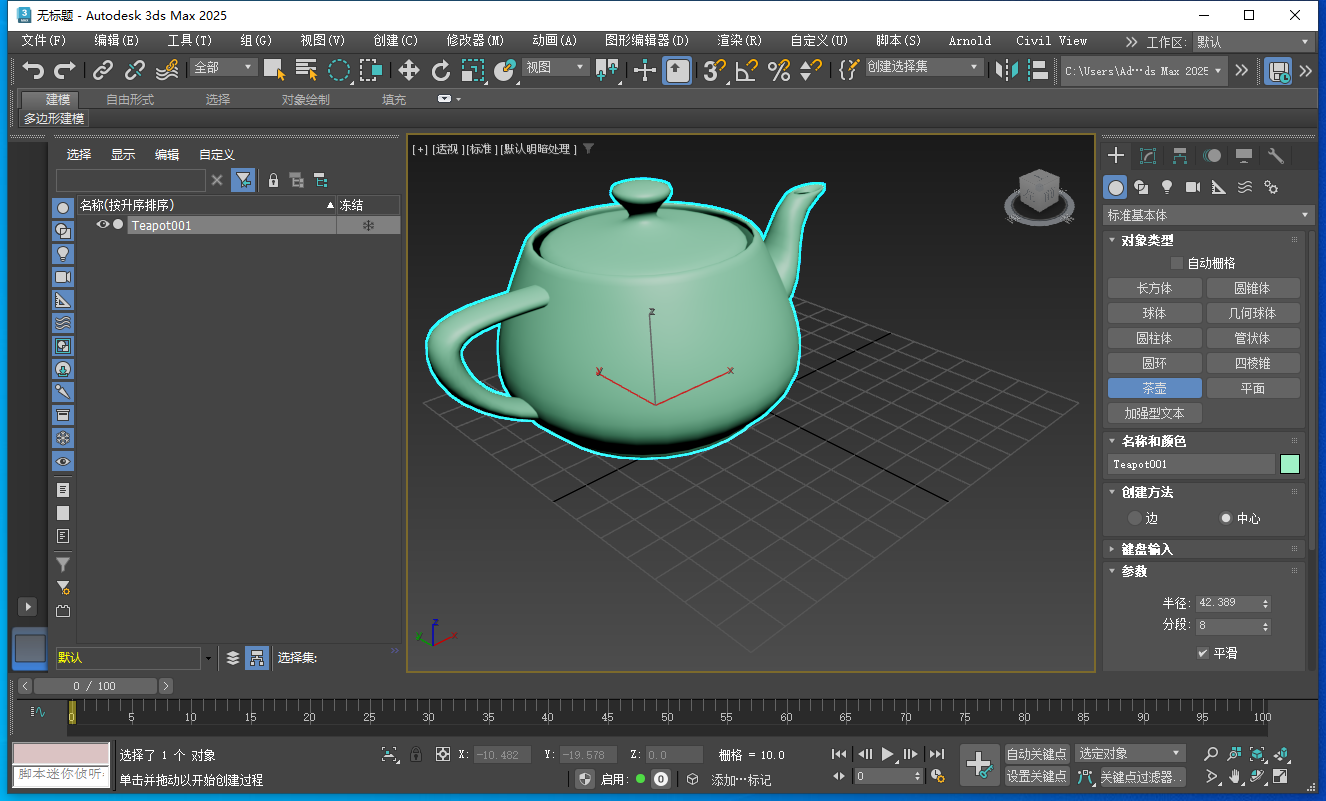The image size is (1326, 801).
Task: Click the 长方体 creation button
Action: 1154,287
